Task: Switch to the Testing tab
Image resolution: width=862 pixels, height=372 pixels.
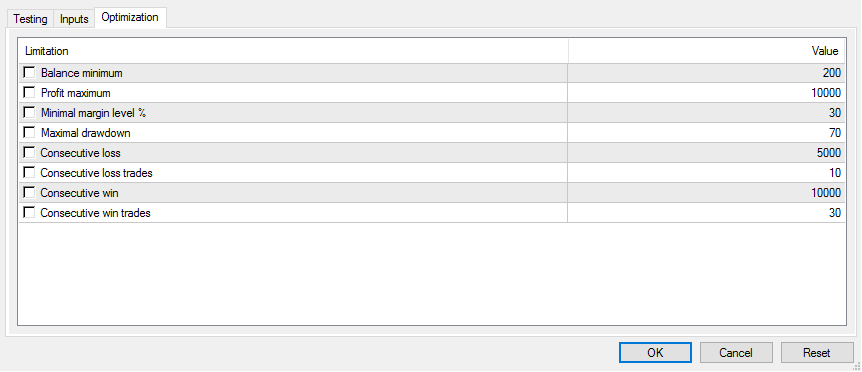Action: [x=30, y=19]
